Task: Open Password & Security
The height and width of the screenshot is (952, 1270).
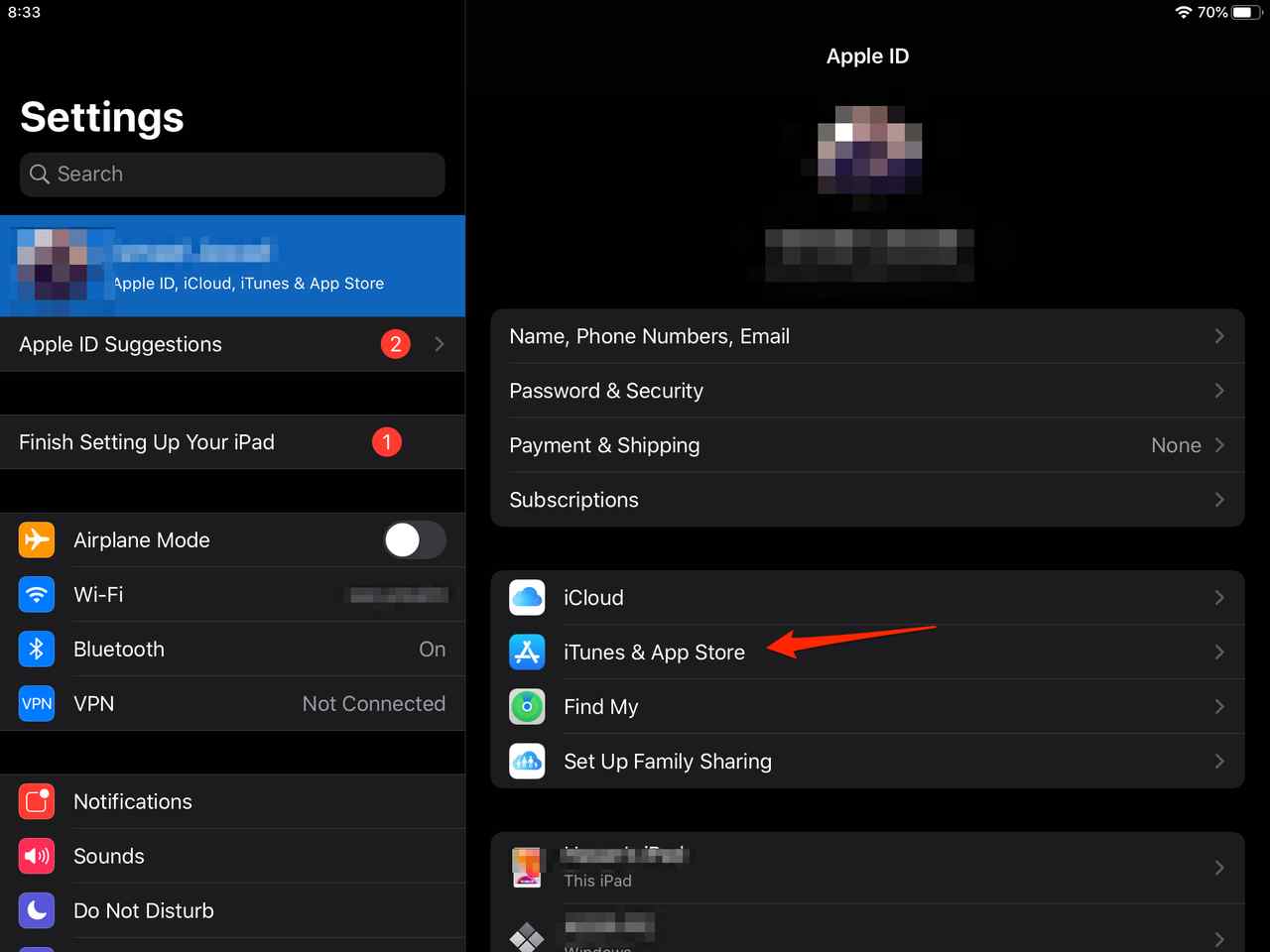Action: [x=867, y=391]
